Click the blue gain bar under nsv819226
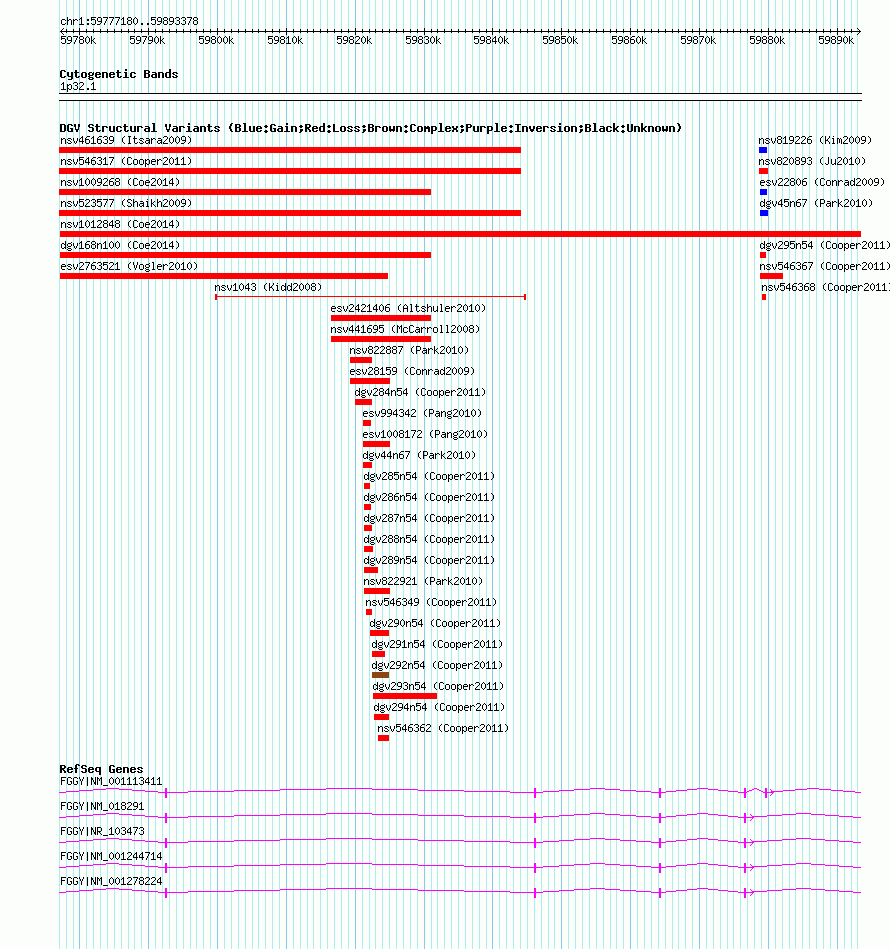The height and width of the screenshot is (949, 890). click(x=763, y=150)
